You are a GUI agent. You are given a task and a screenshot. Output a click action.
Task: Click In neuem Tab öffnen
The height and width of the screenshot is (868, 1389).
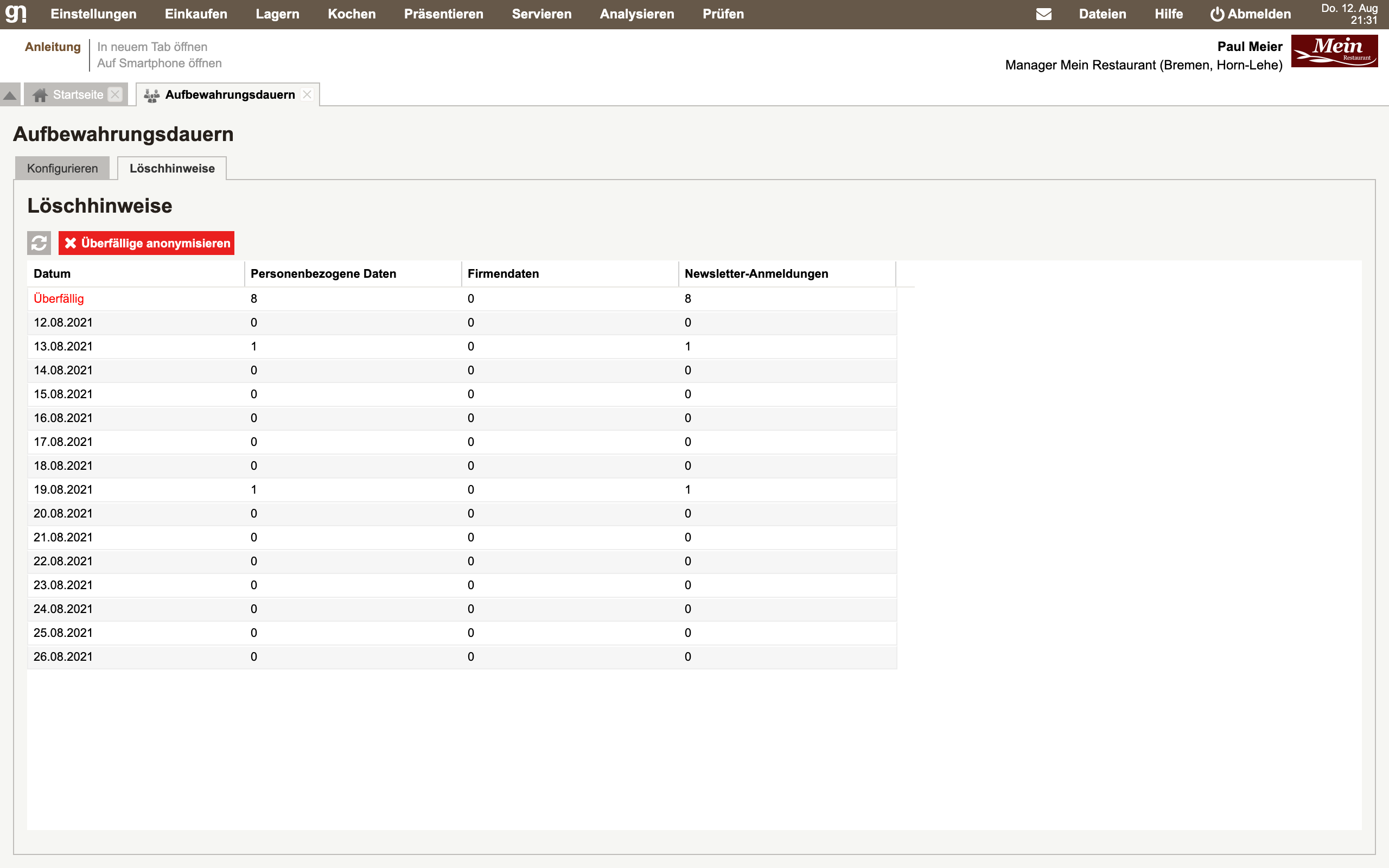152,47
